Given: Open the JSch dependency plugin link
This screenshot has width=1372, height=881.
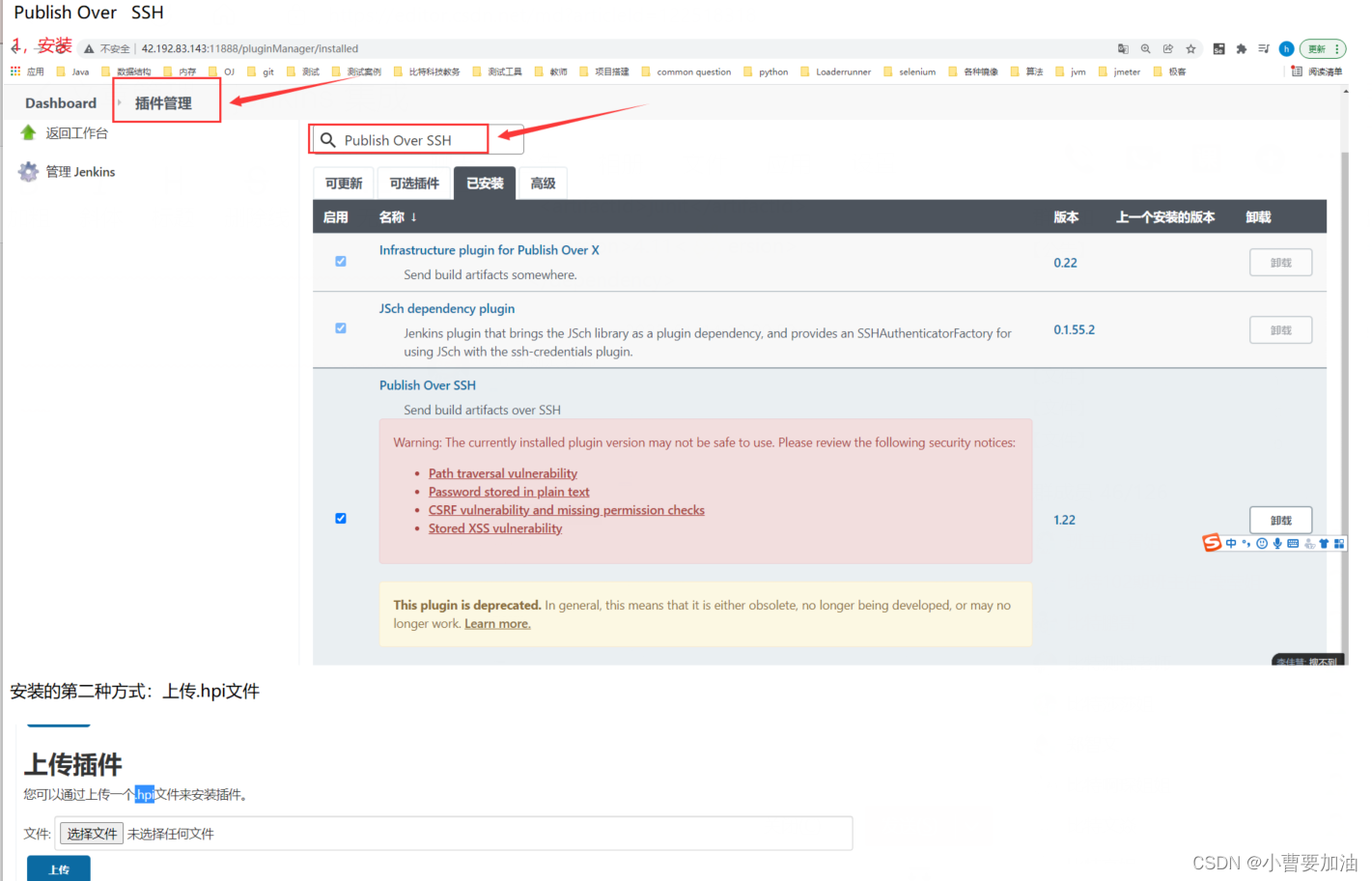Looking at the screenshot, I should click(x=447, y=309).
